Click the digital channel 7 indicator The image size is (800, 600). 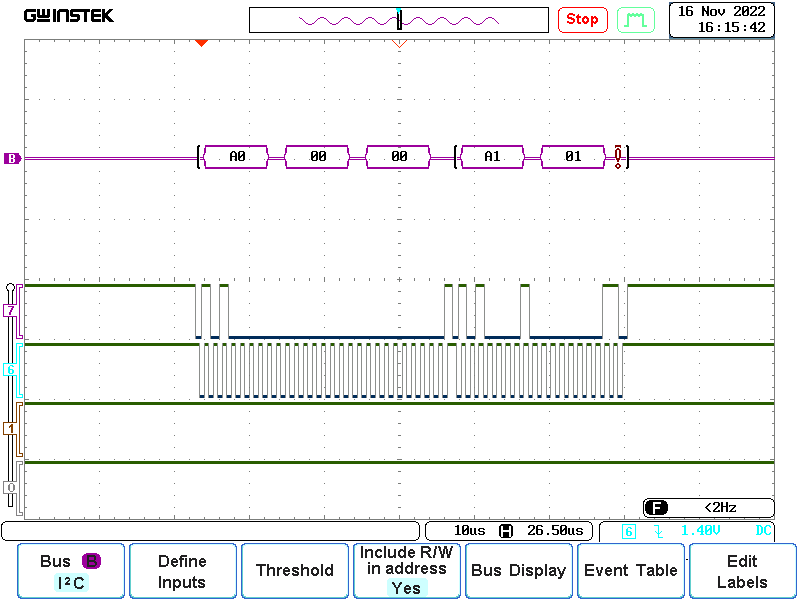click(11, 311)
